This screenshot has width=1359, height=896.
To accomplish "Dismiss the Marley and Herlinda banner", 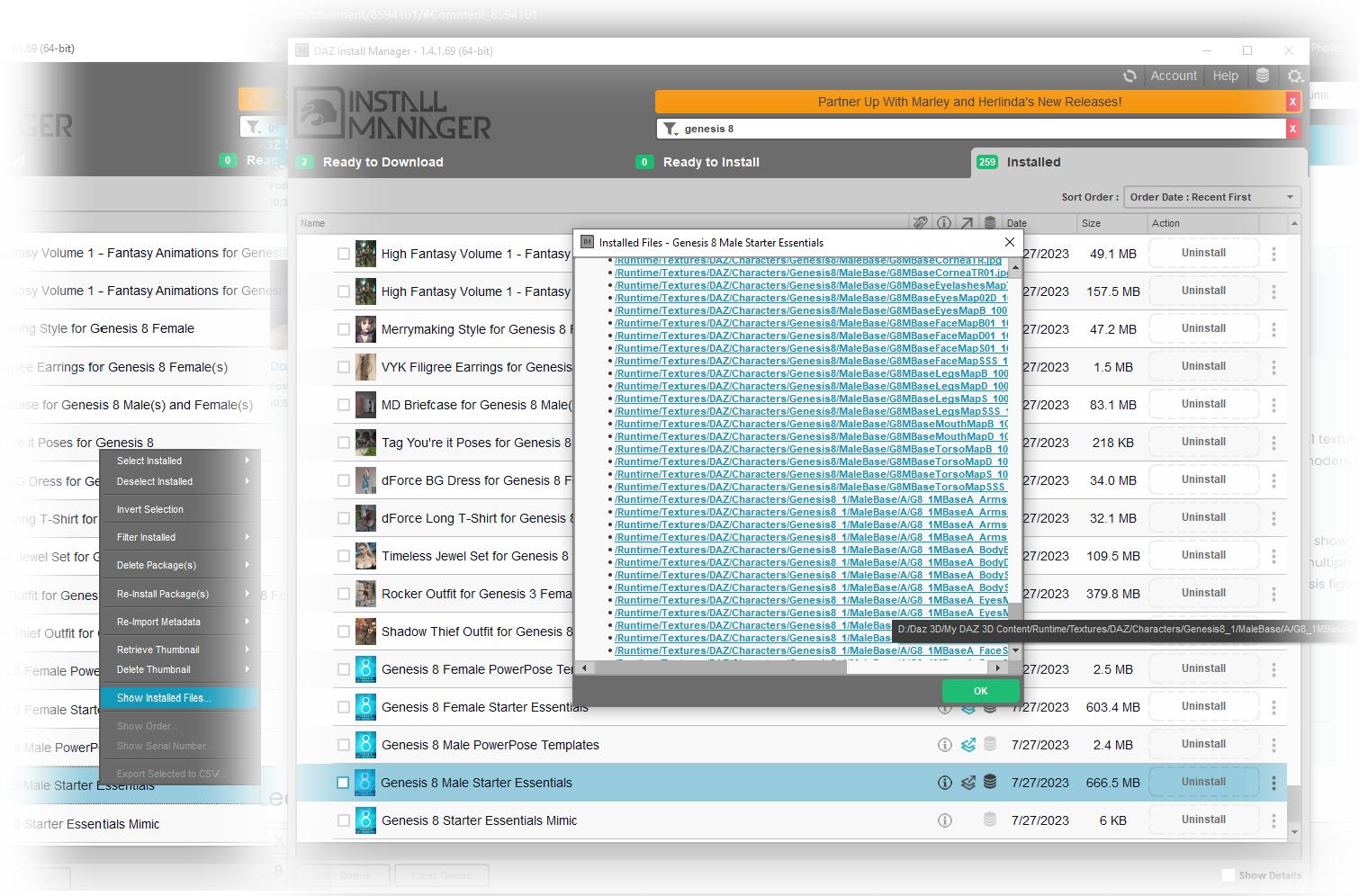I will [1293, 102].
